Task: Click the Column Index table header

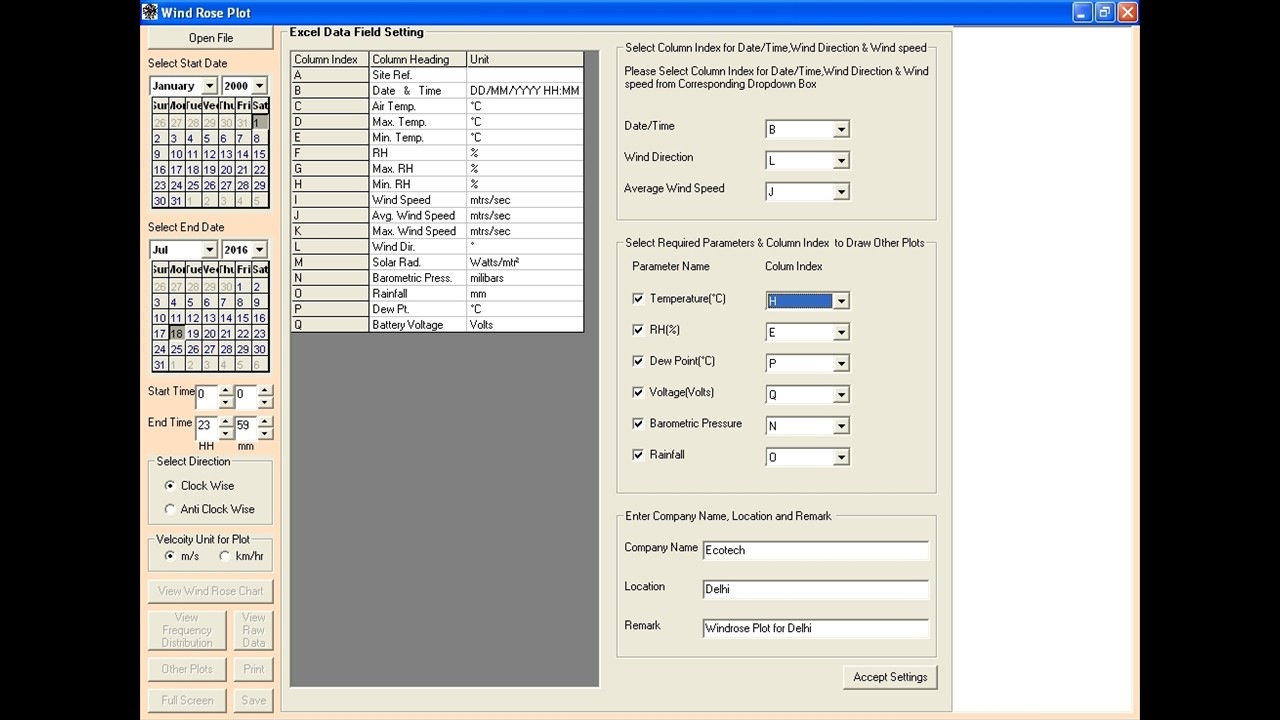Action: point(330,60)
